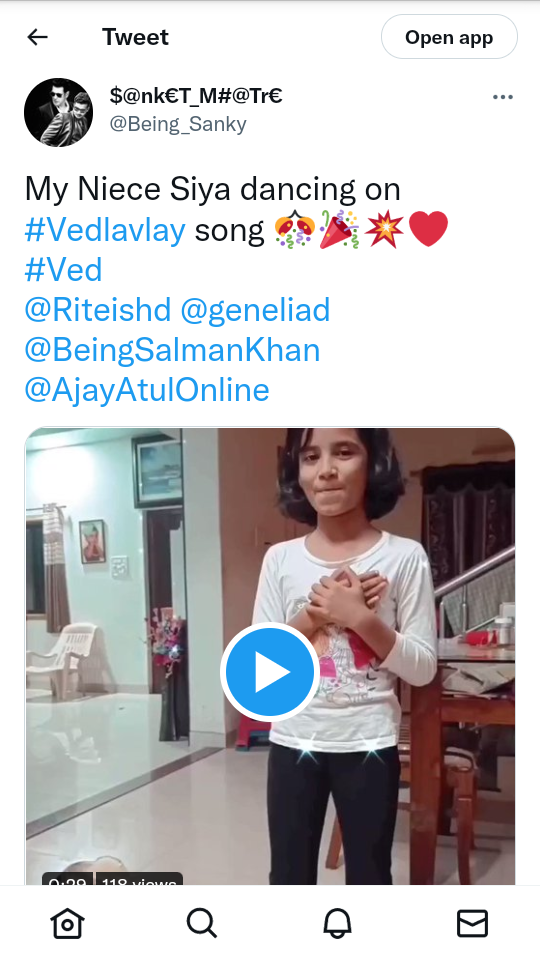Visit the @geneliad mention
Viewport: 540px width, 960px height.
point(255,310)
